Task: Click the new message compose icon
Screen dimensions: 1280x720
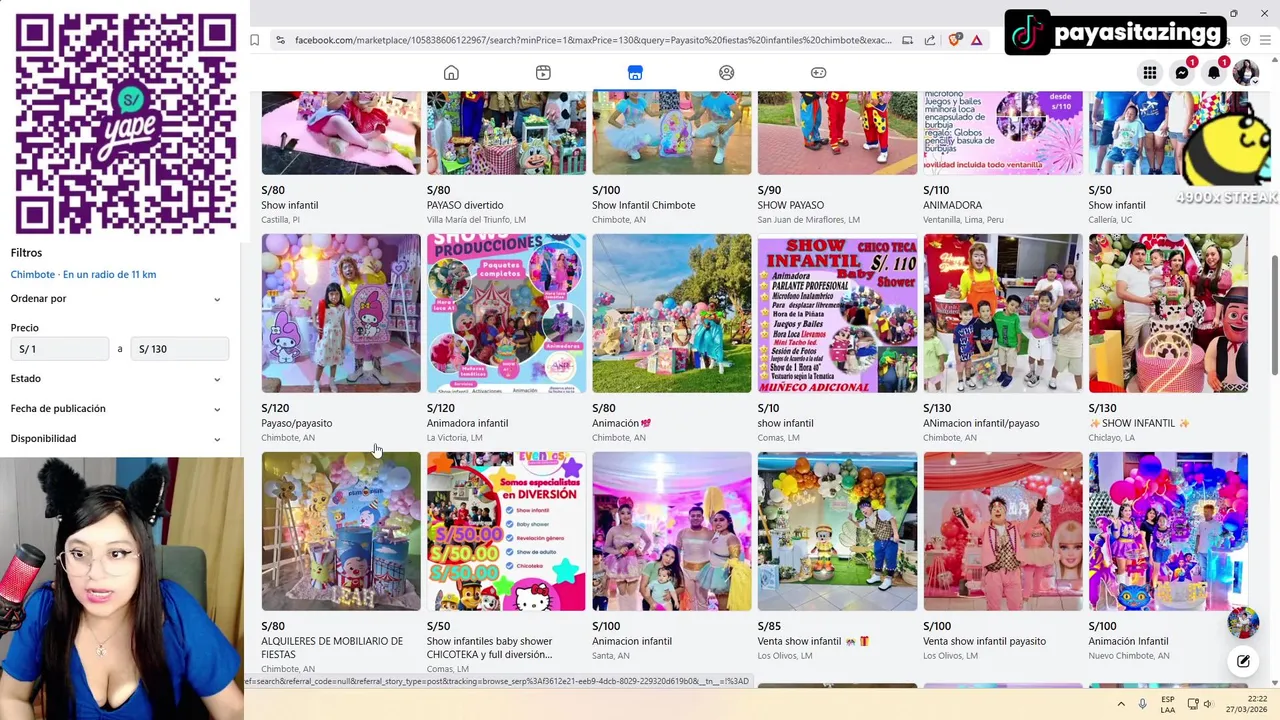Action: (1243, 661)
